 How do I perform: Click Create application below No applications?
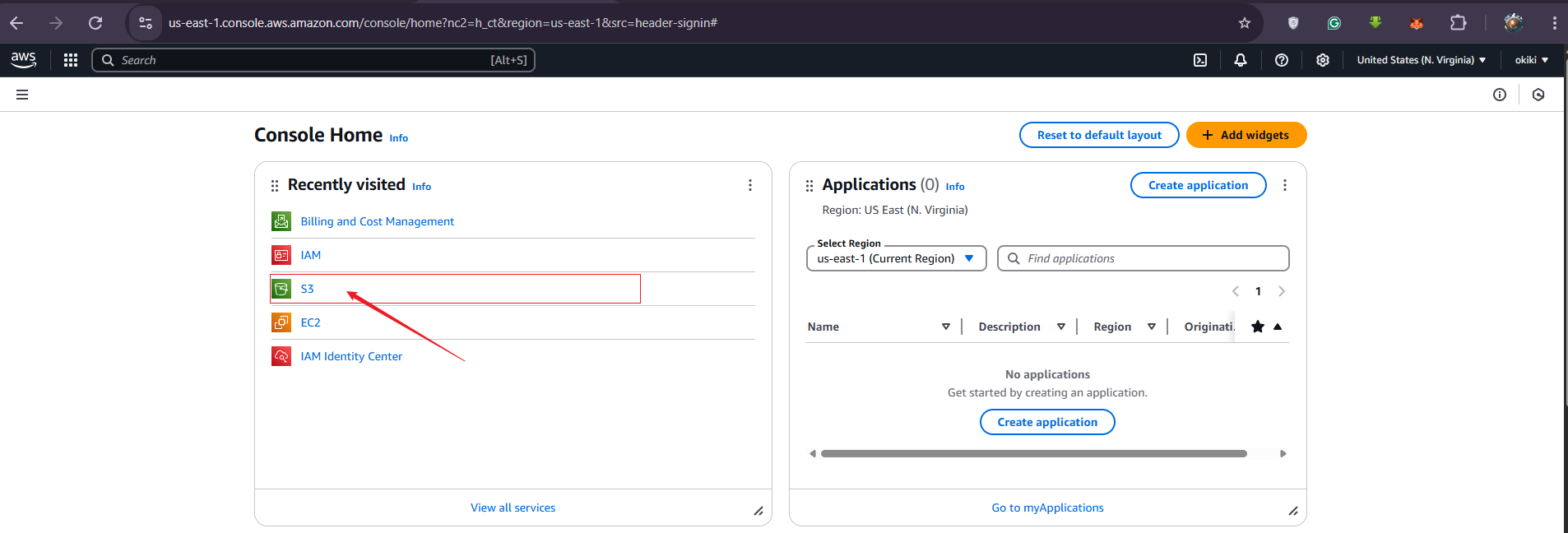(x=1047, y=422)
